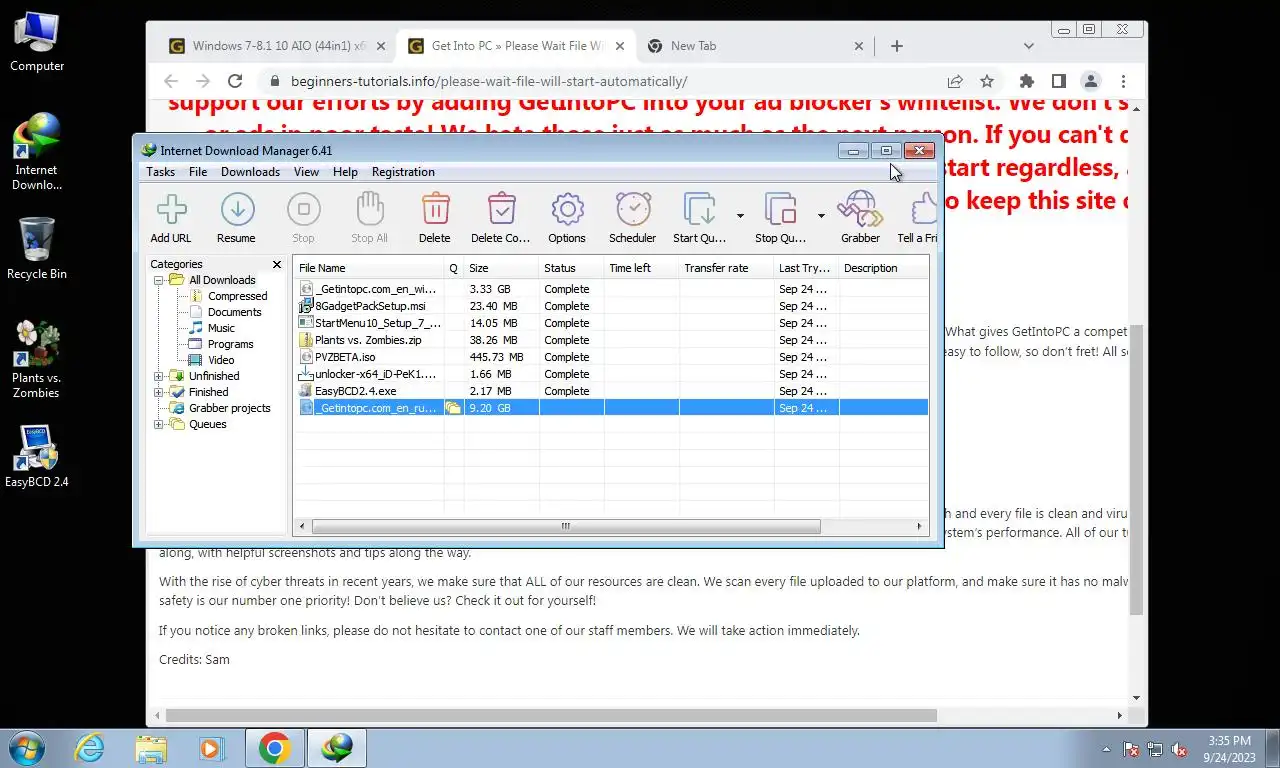Select StartMenu10_Setup download row
This screenshot has width=1280, height=768.
point(611,323)
